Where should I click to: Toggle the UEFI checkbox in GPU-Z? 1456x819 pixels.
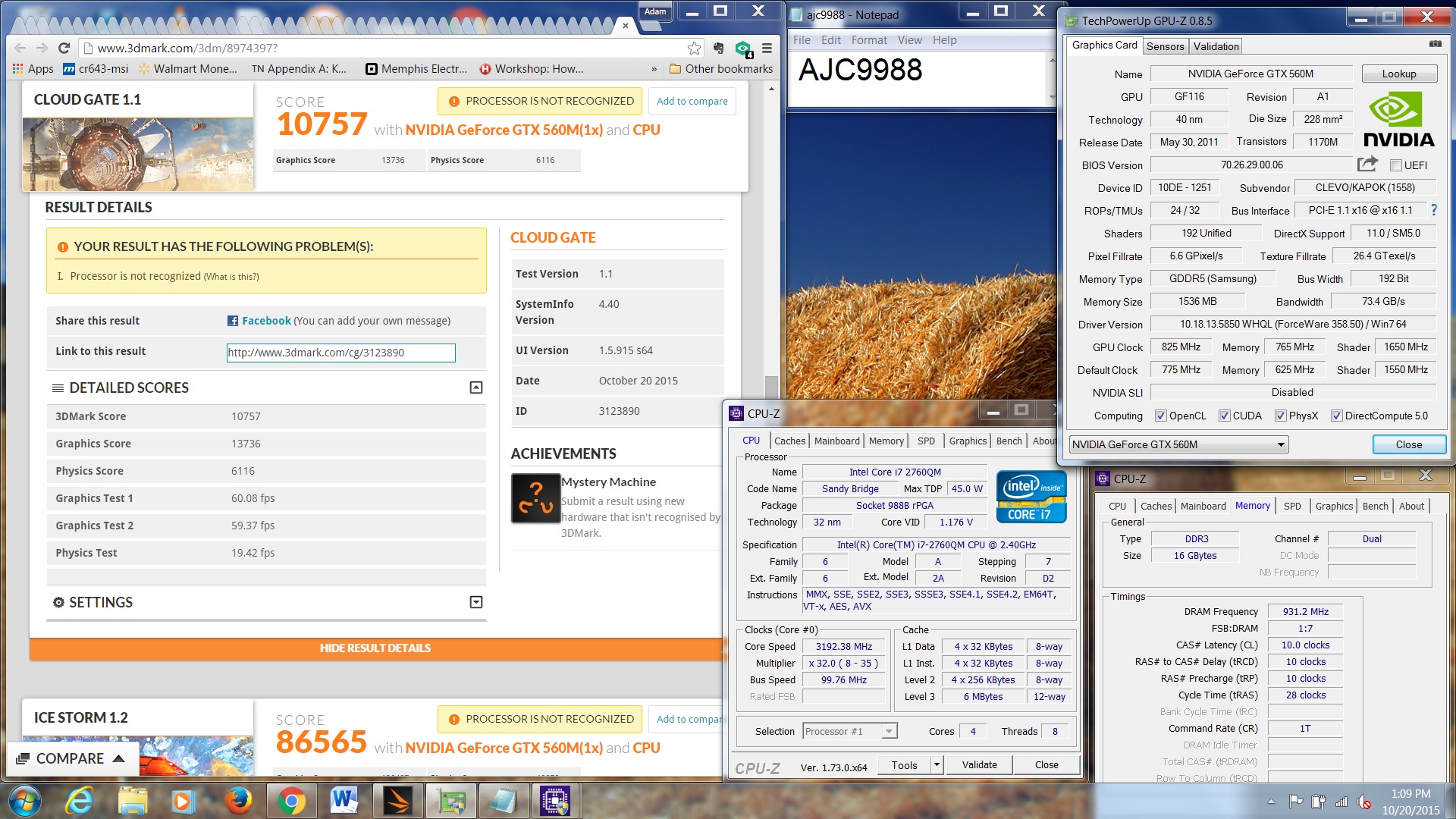pyautogui.click(x=1395, y=165)
